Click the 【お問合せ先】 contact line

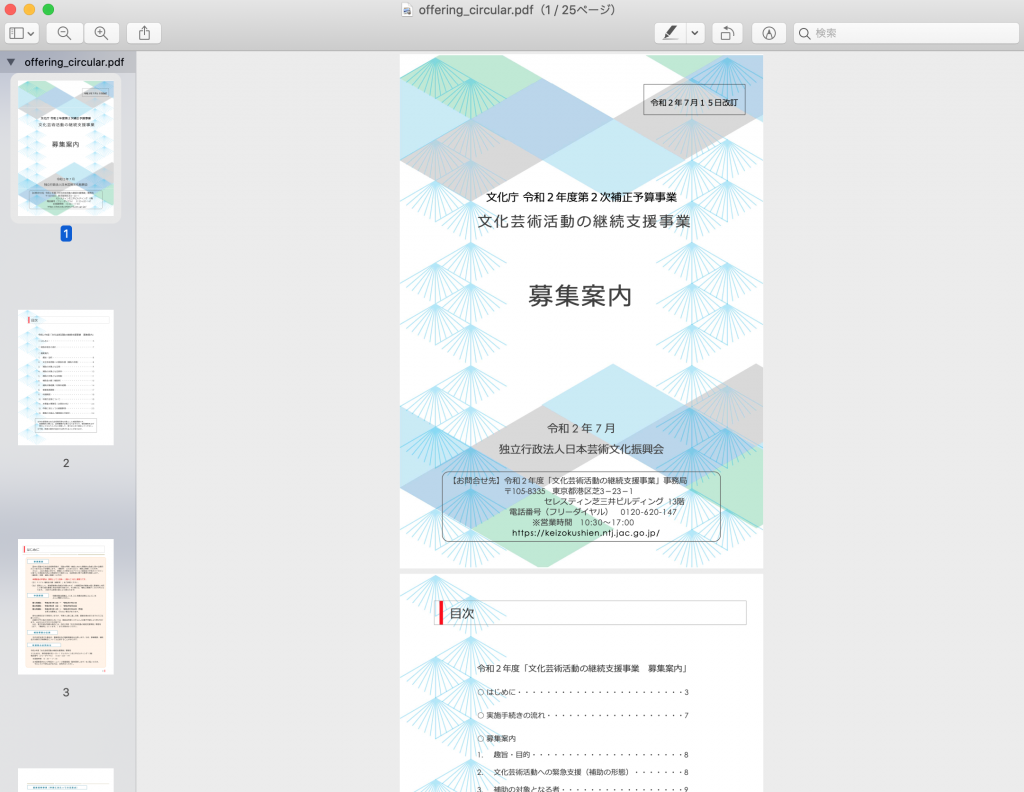pos(568,481)
